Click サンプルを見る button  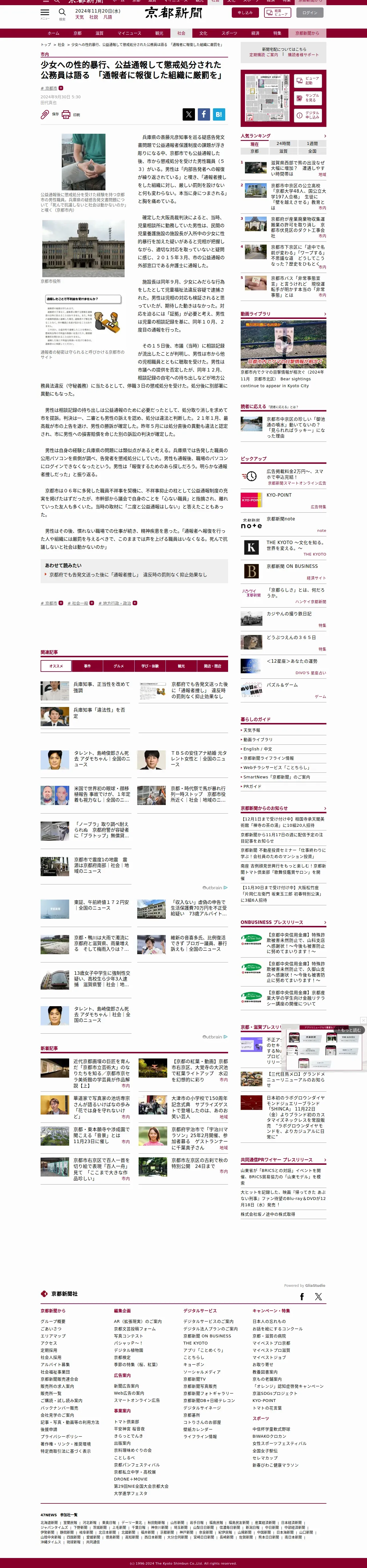coord(307,97)
